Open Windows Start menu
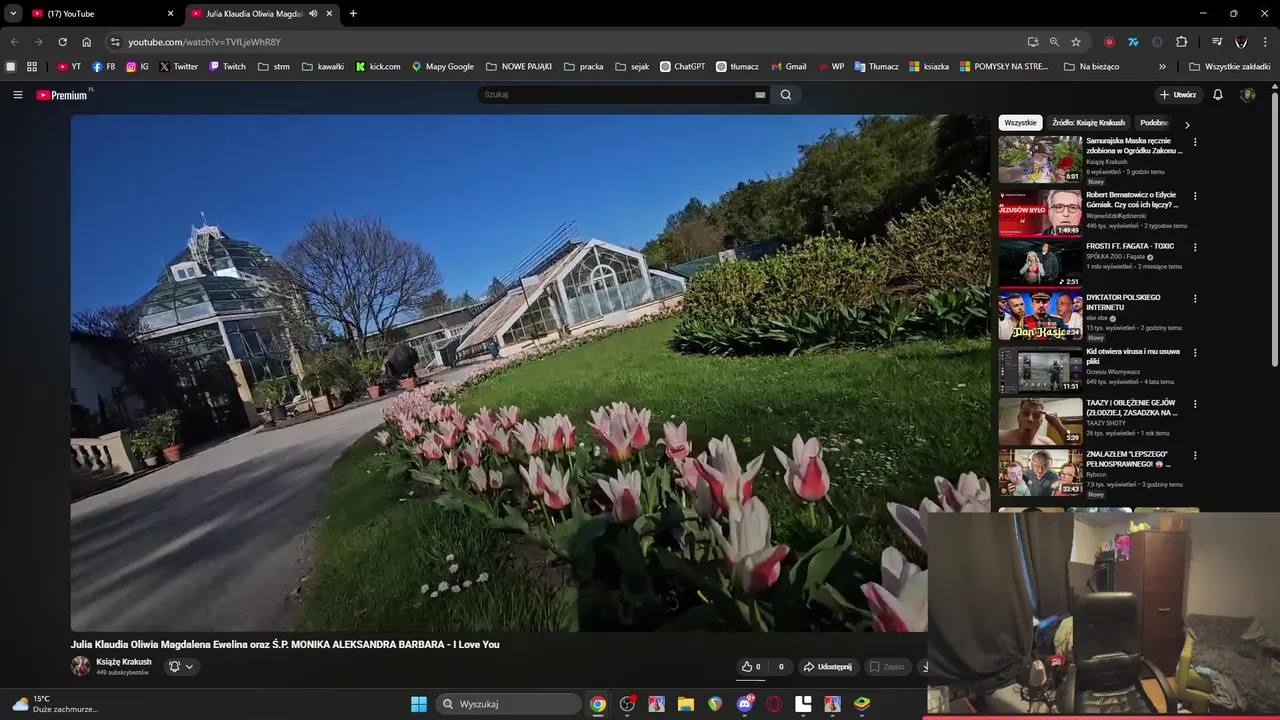This screenshot has height=720, width=1280. pos(419,704)
